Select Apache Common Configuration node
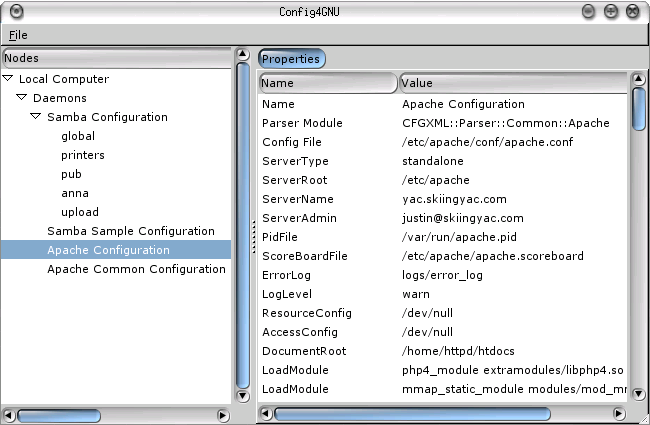This screenshot has height=425, width=650. click(136, 269)
